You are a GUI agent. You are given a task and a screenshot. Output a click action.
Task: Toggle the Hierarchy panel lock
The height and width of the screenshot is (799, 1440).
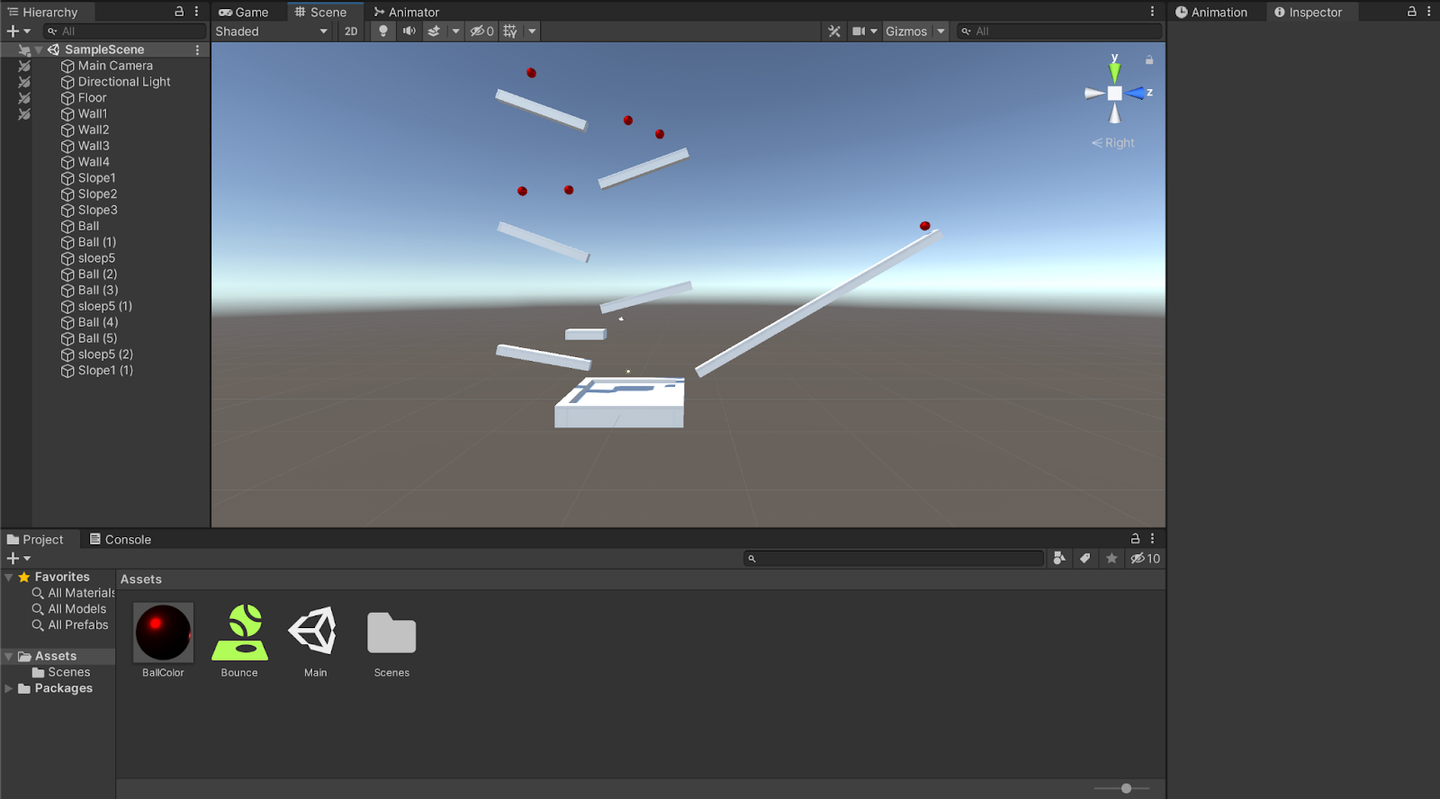click(179, 12)
